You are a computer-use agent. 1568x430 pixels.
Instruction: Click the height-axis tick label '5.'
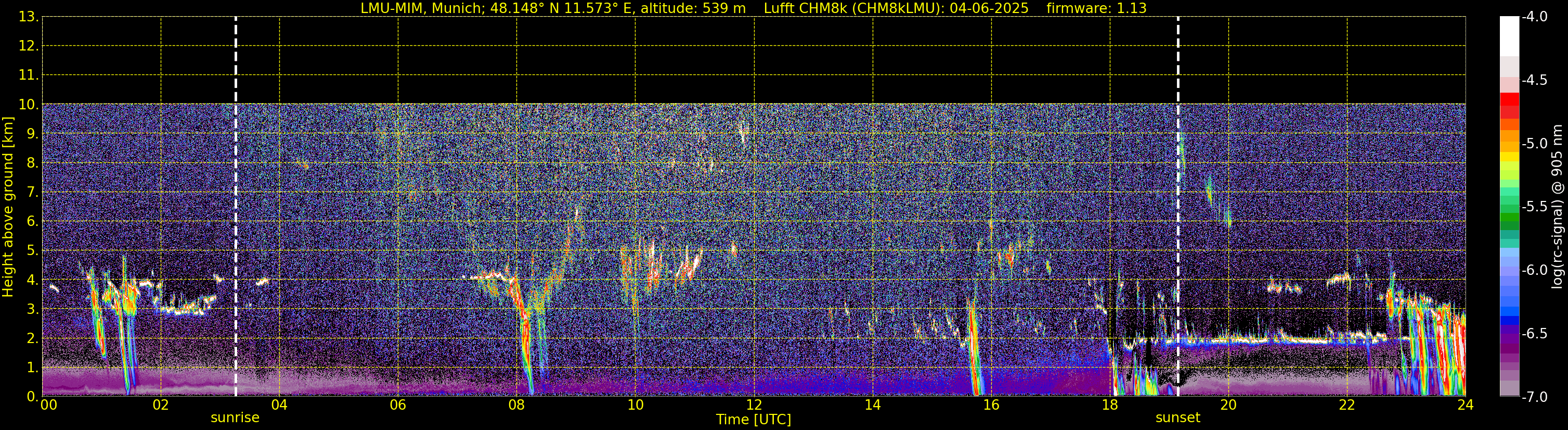click(32, 250)
